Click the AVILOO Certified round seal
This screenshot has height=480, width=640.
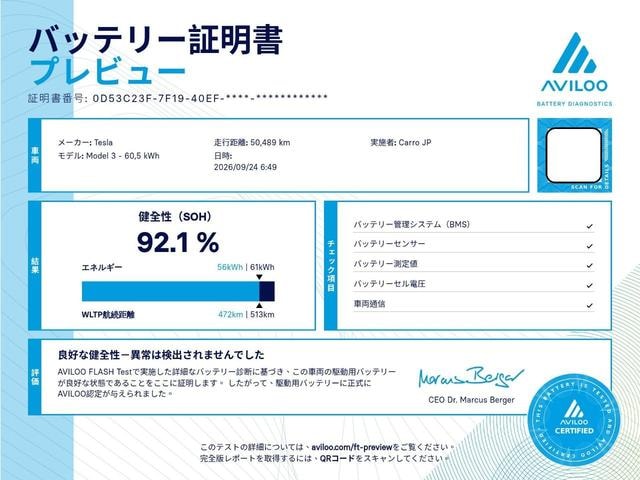tap(574, 419)
